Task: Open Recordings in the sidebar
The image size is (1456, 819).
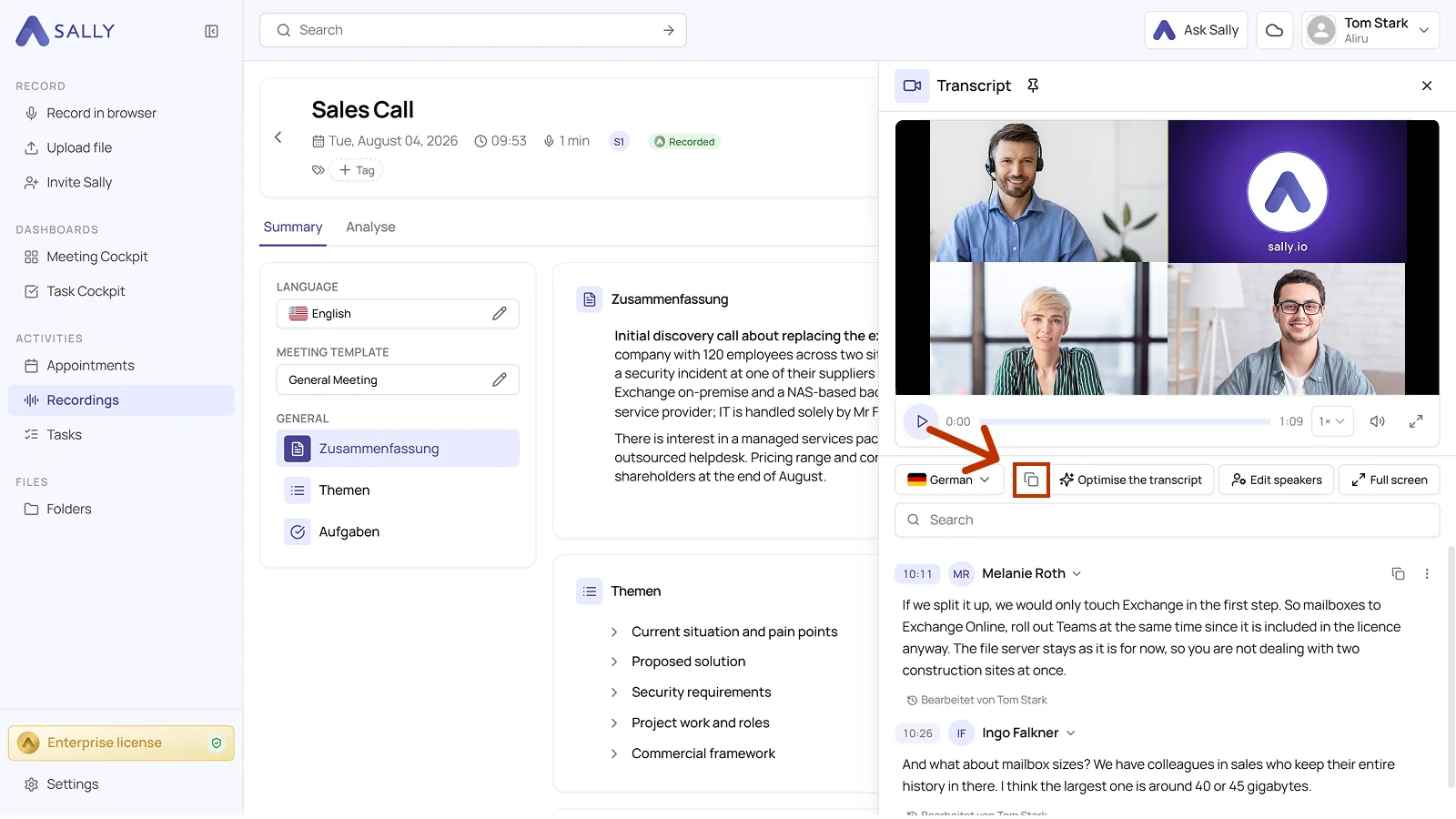Action: 121,400
